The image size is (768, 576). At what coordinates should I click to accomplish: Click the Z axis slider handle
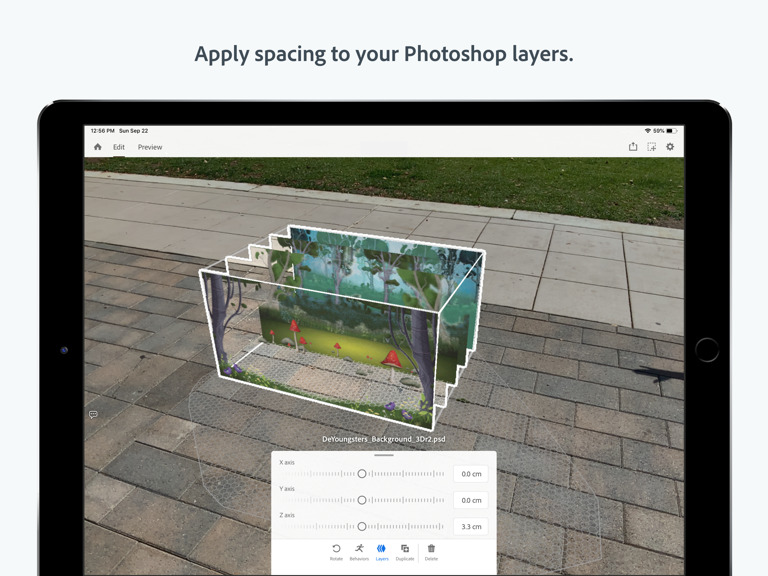click(362, 526)
